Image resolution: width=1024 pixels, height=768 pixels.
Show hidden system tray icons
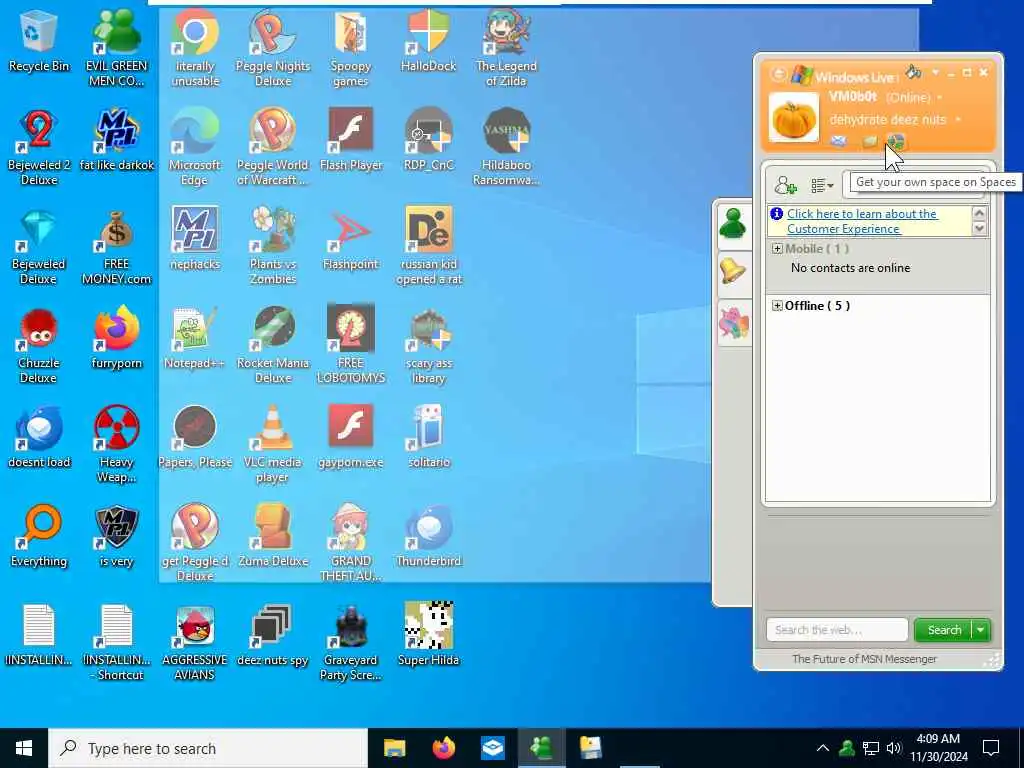click(x=823, y=748)
